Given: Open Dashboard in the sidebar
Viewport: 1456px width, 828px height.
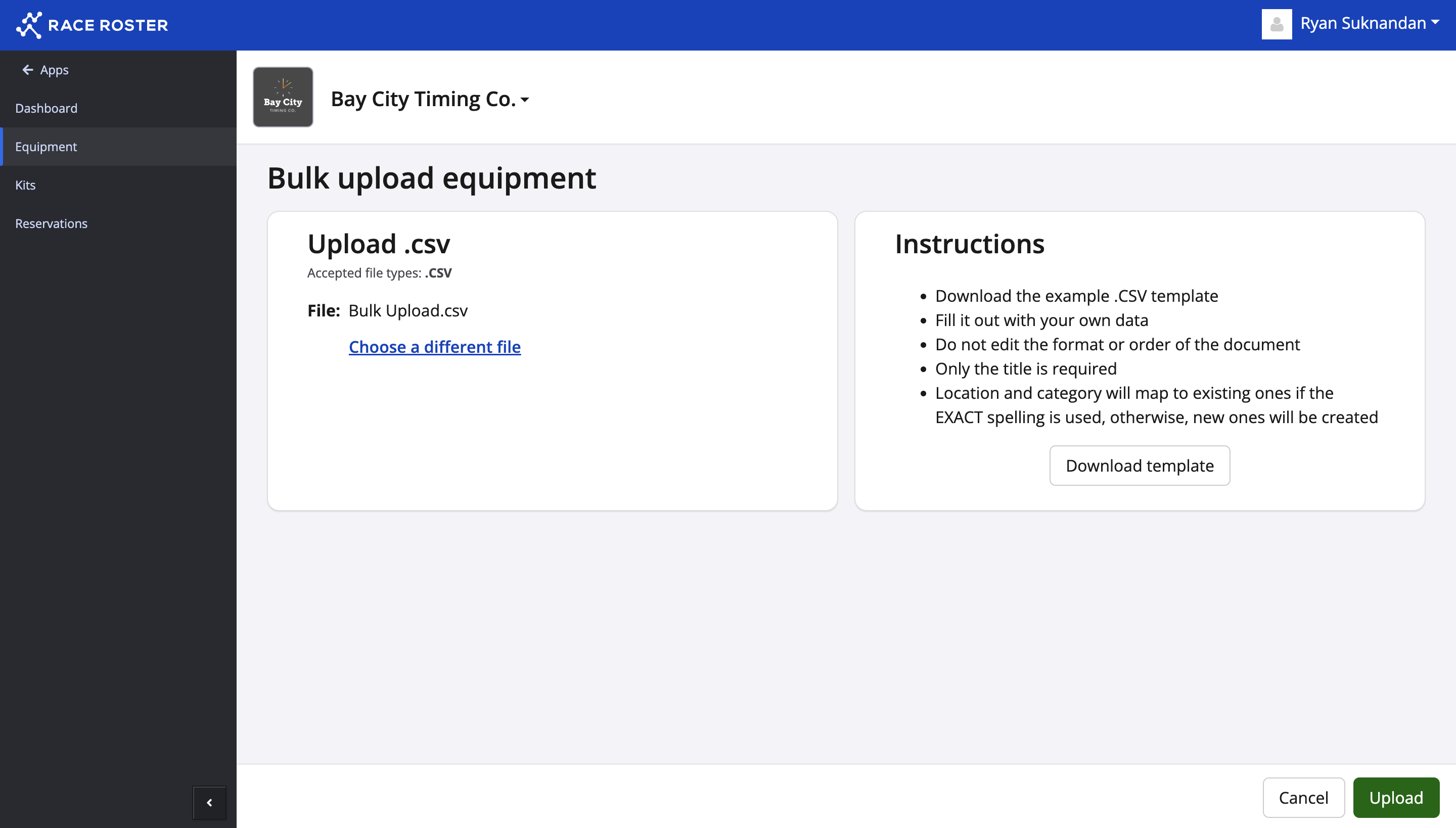Looking at the screenshot, I should pos(46,108).
